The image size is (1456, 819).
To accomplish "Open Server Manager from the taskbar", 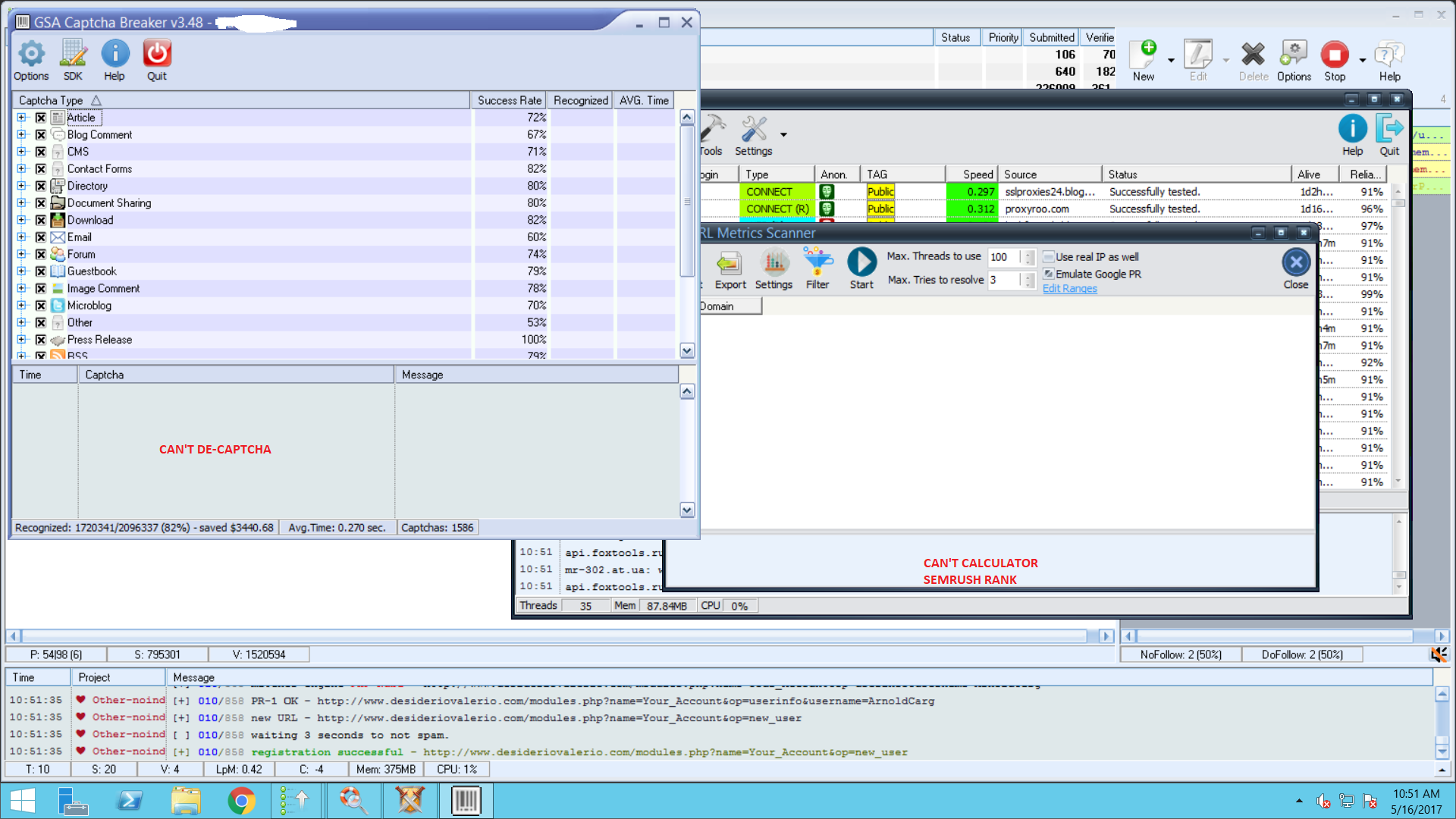I will (x=74, y=801).
